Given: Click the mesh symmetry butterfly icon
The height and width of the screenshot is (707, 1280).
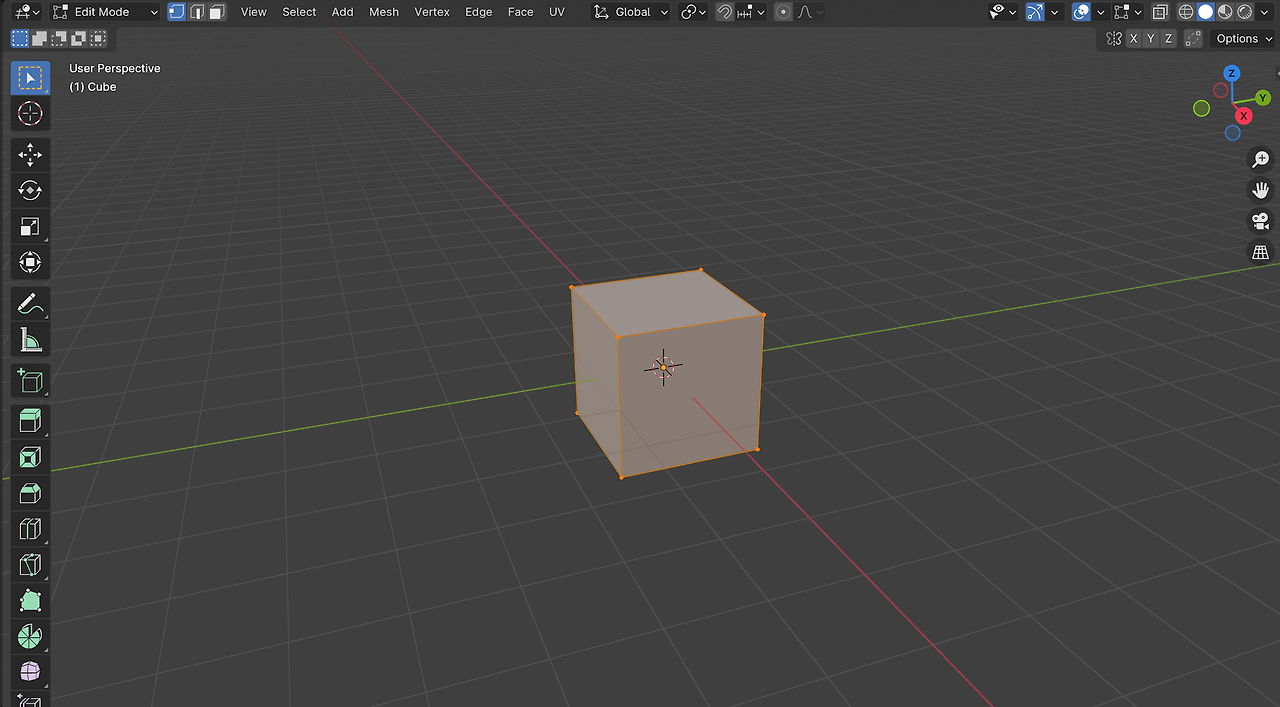Looking at the screenshot, I should coord(1114,38).
